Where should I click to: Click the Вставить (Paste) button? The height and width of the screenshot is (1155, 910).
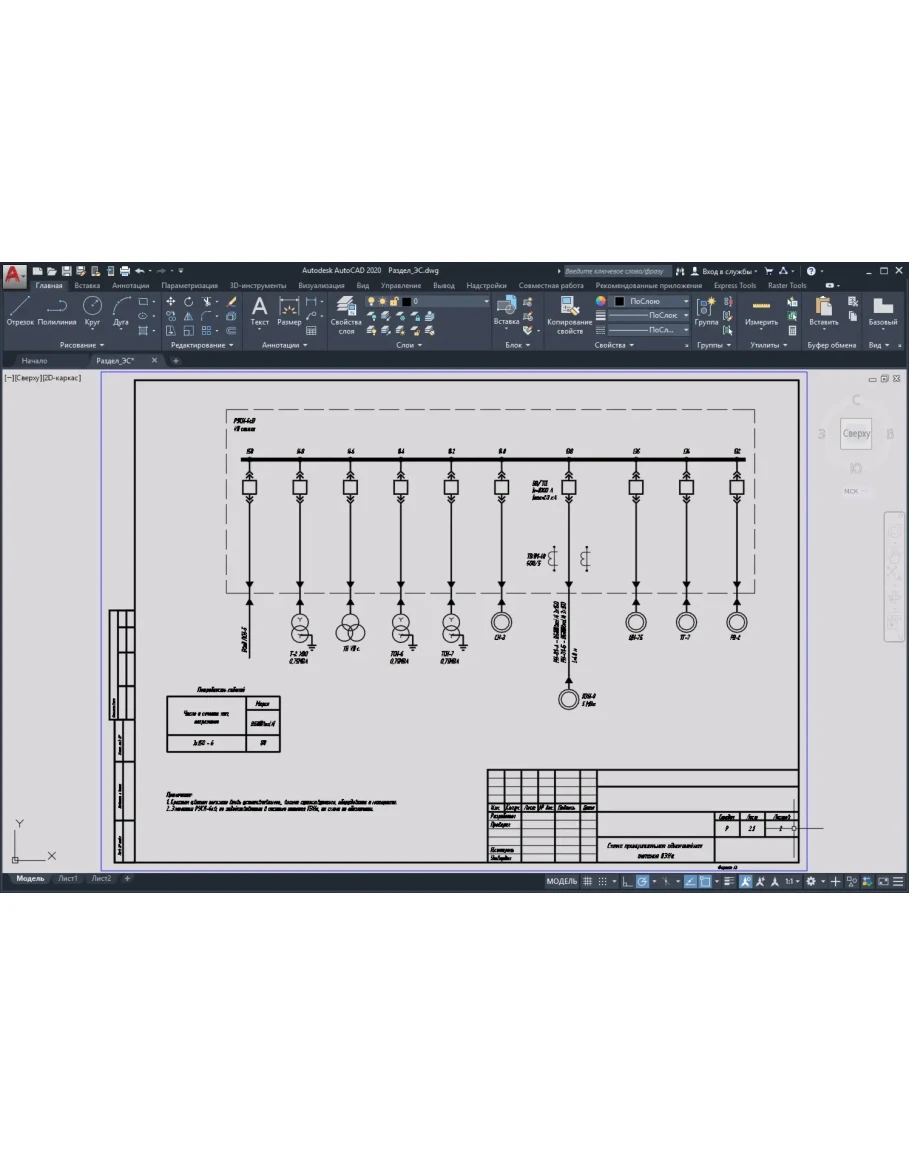tap(823, 310)
